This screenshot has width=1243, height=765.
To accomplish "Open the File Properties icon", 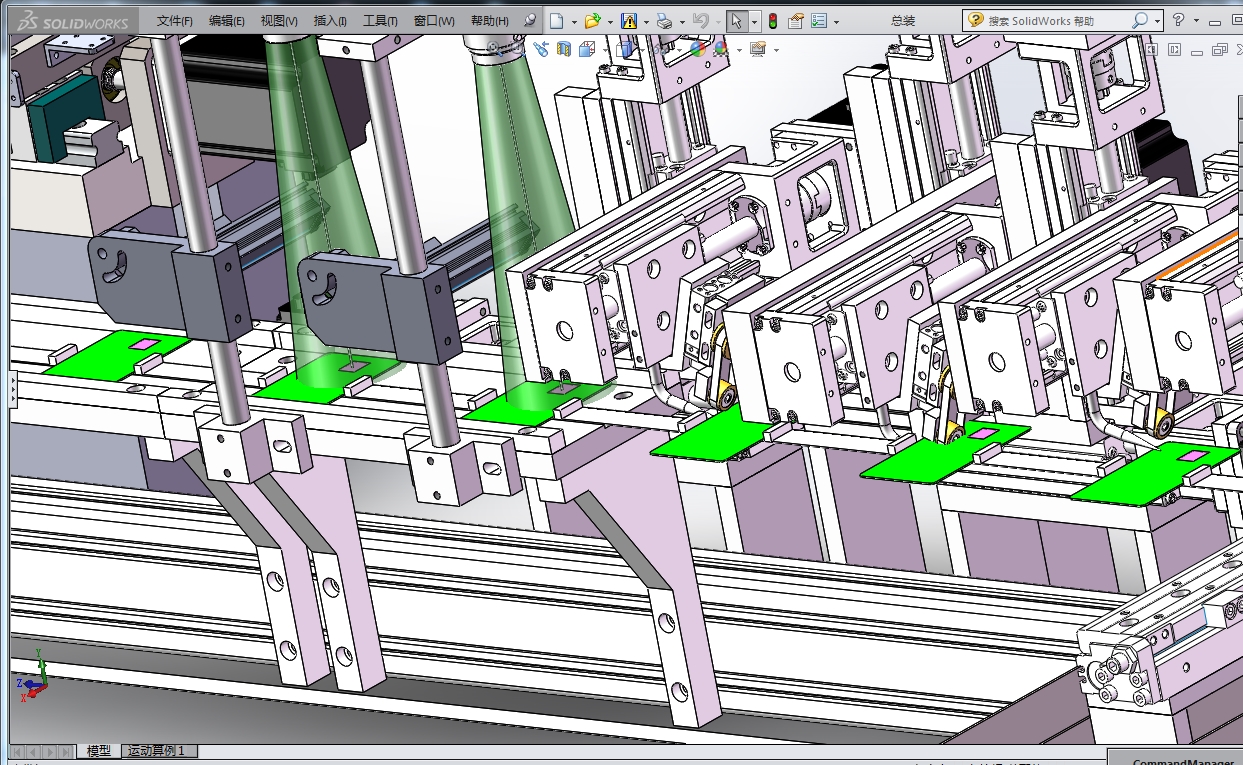I will pos(796,21).
